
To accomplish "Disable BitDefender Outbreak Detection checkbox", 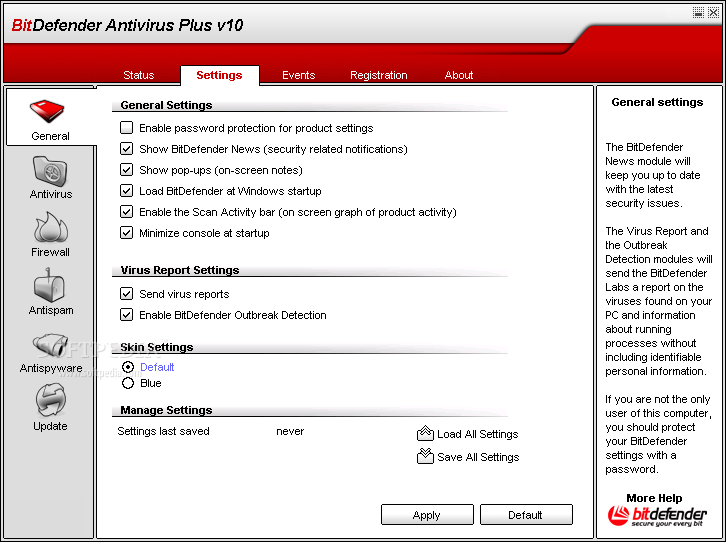I will pos(126,315).
